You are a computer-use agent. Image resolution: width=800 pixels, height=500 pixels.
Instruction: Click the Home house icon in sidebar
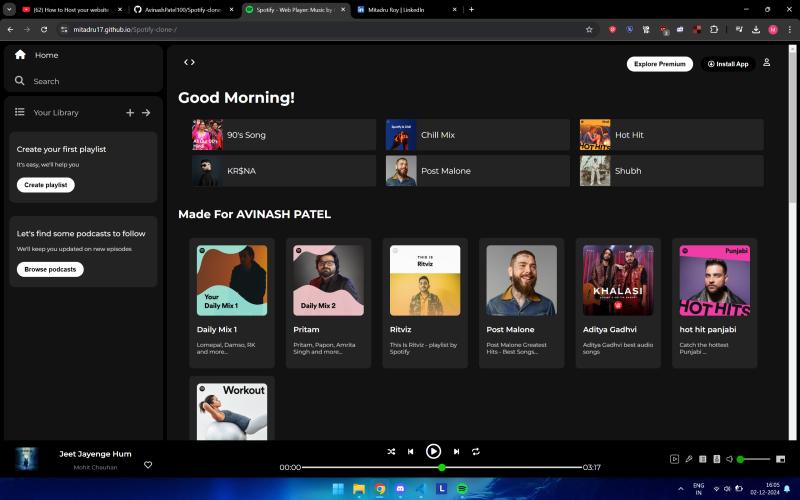(x=20, y=55)
